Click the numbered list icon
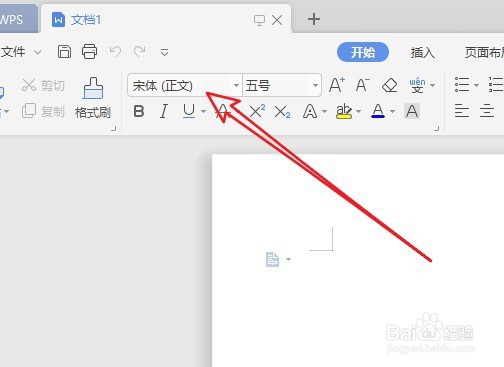The height and width of the screenshot is (367, 504). tap(496, 85)
